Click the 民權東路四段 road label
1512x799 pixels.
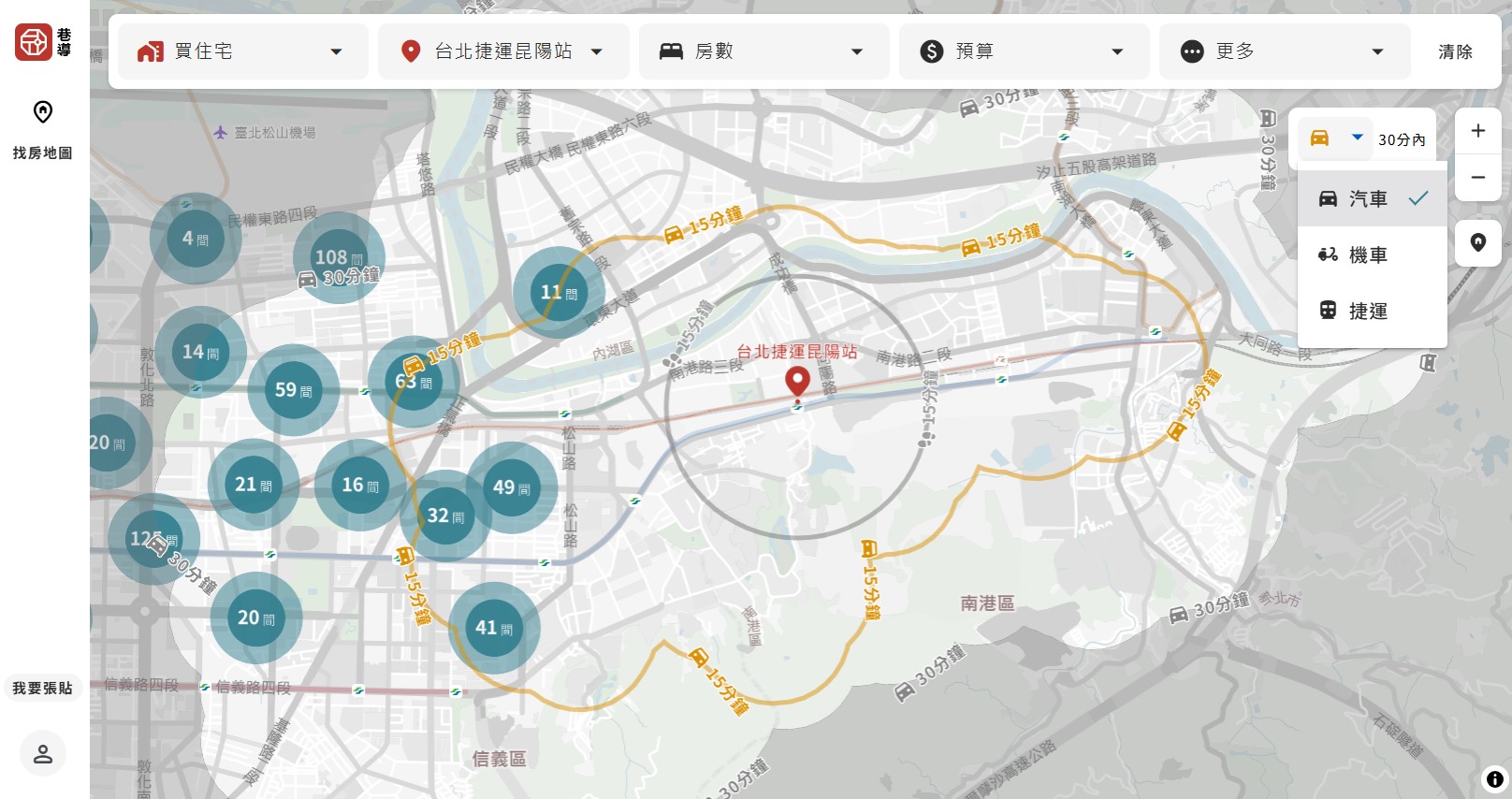[x=272, y=217]
